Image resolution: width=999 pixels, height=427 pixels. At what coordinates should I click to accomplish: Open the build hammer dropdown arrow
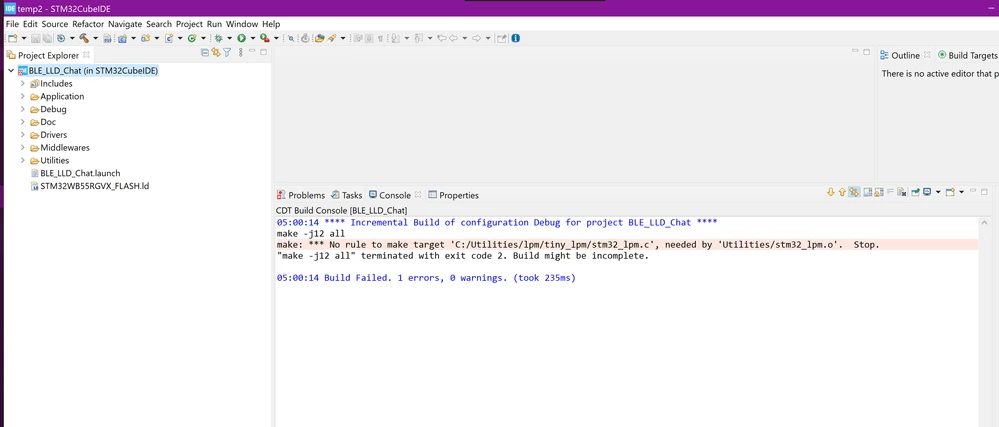point(96,38)
